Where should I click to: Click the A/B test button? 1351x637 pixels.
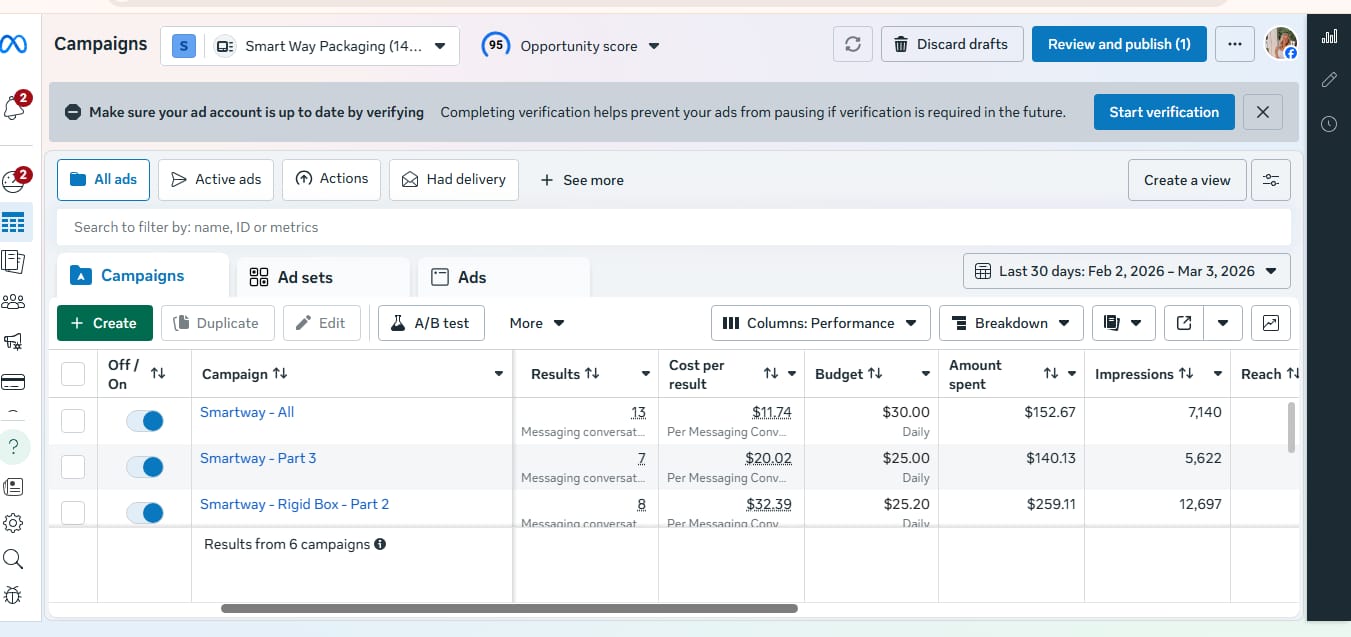(x=431, y=323)
